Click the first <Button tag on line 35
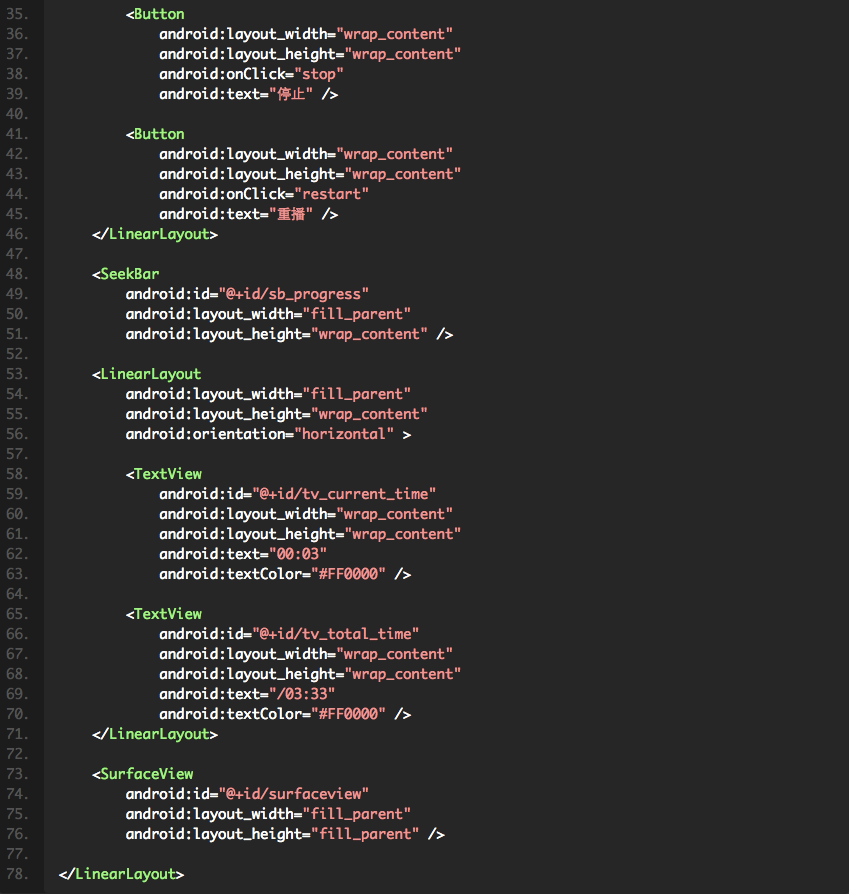 (x=155, y=14)
